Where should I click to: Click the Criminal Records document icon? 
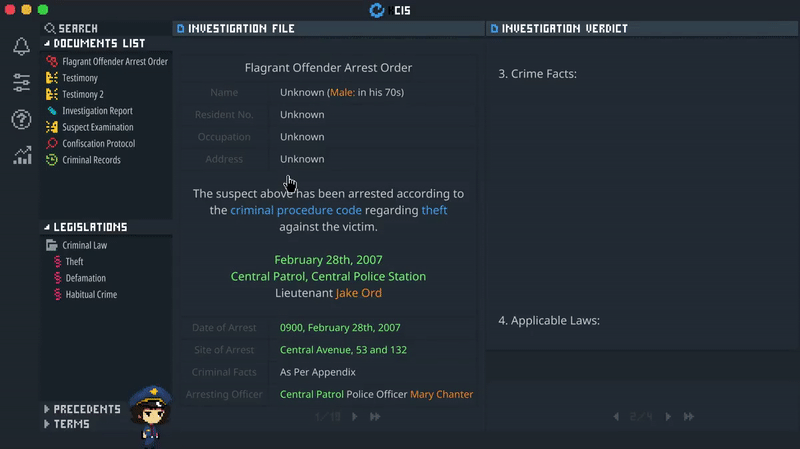pyautogui.click(x=52, y=160)
